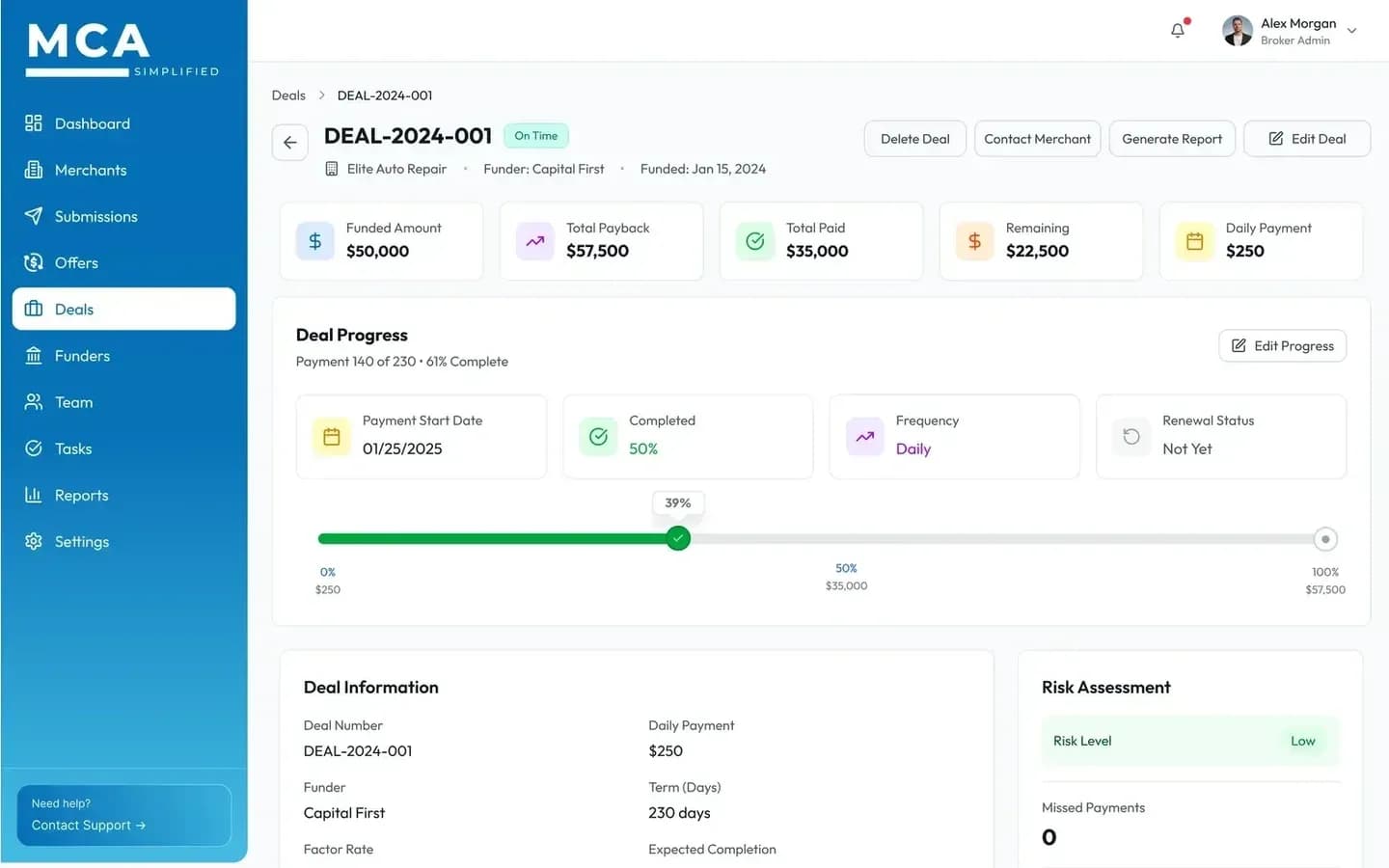The height and width of the screenshot is (868, 1389).
Task: Go back using the arrow button
Action: [290, 143]
